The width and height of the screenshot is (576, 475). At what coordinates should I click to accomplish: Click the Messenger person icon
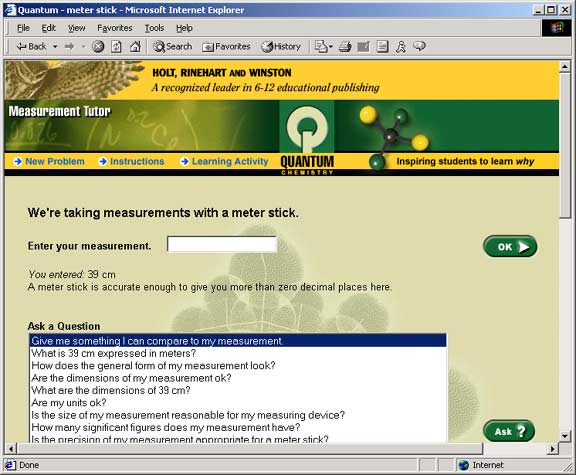coord(401,47)
